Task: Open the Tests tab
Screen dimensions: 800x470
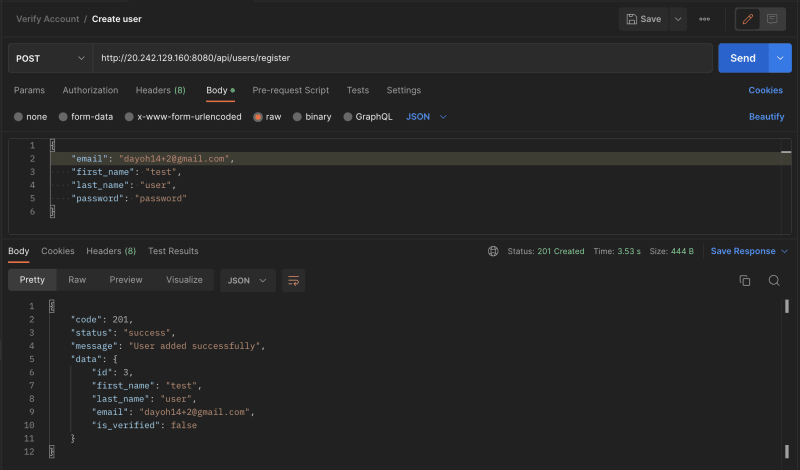Action: point(358,90)
